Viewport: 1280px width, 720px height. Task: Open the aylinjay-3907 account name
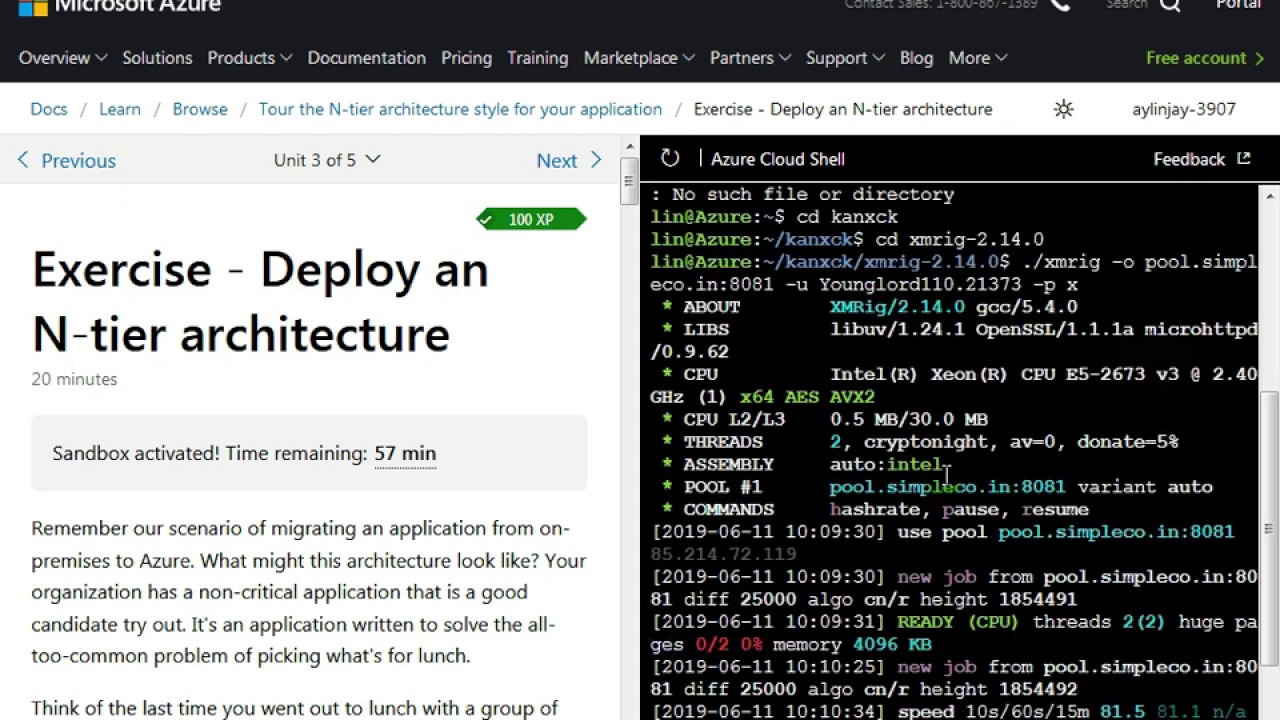coord(1184,109)
